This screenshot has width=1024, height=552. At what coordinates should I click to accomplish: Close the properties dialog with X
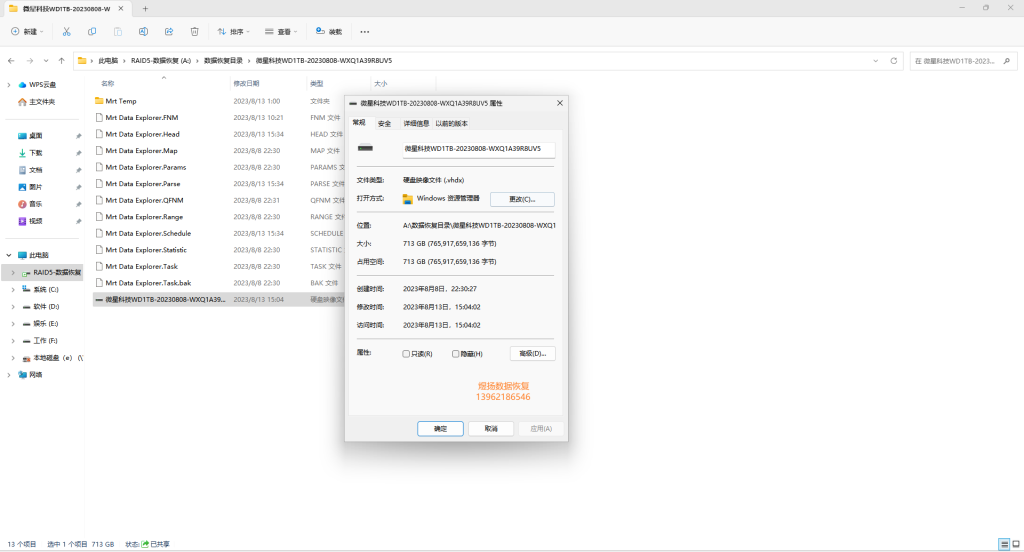click(x=560, y=103)
